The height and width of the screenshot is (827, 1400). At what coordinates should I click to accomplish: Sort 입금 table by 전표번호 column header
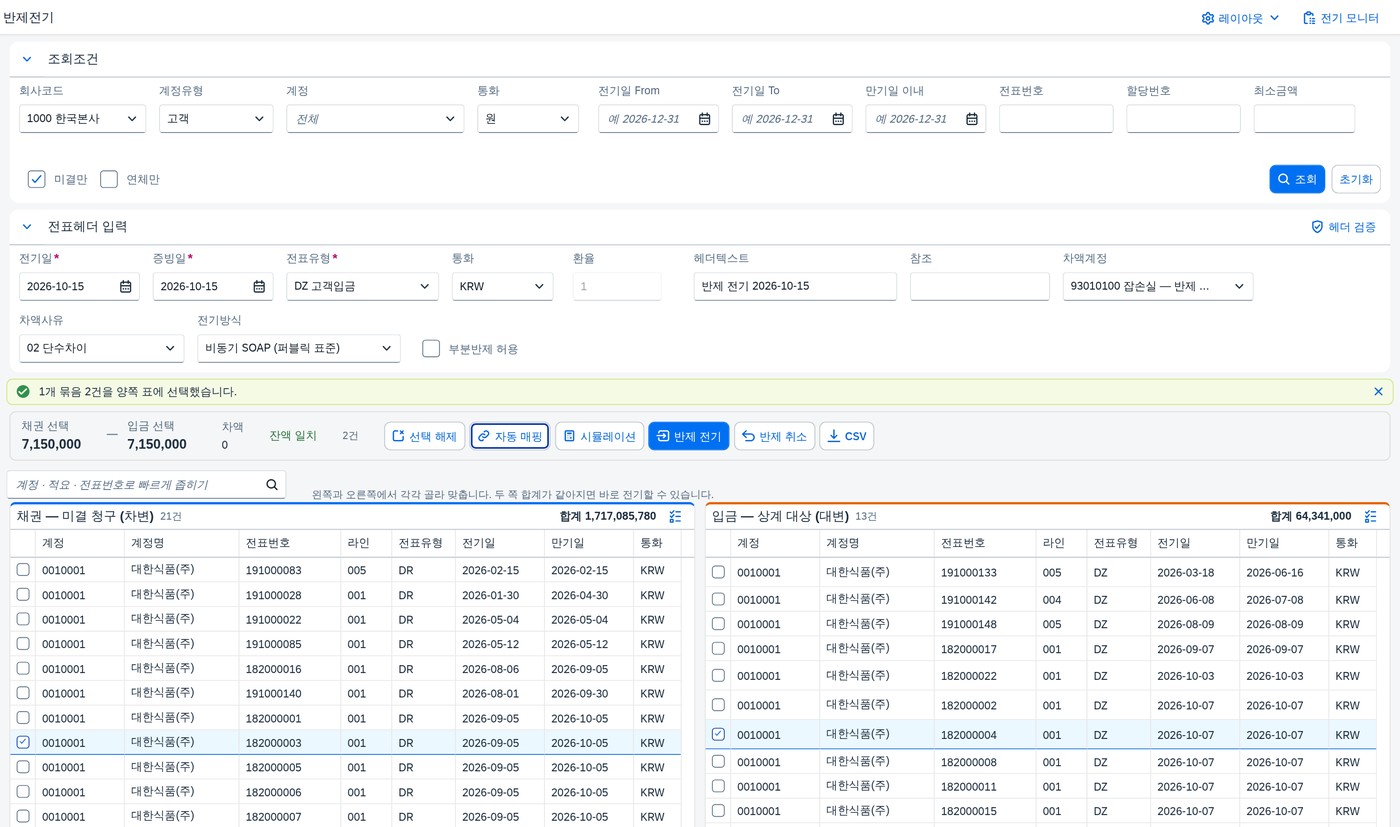pos(985,543)
